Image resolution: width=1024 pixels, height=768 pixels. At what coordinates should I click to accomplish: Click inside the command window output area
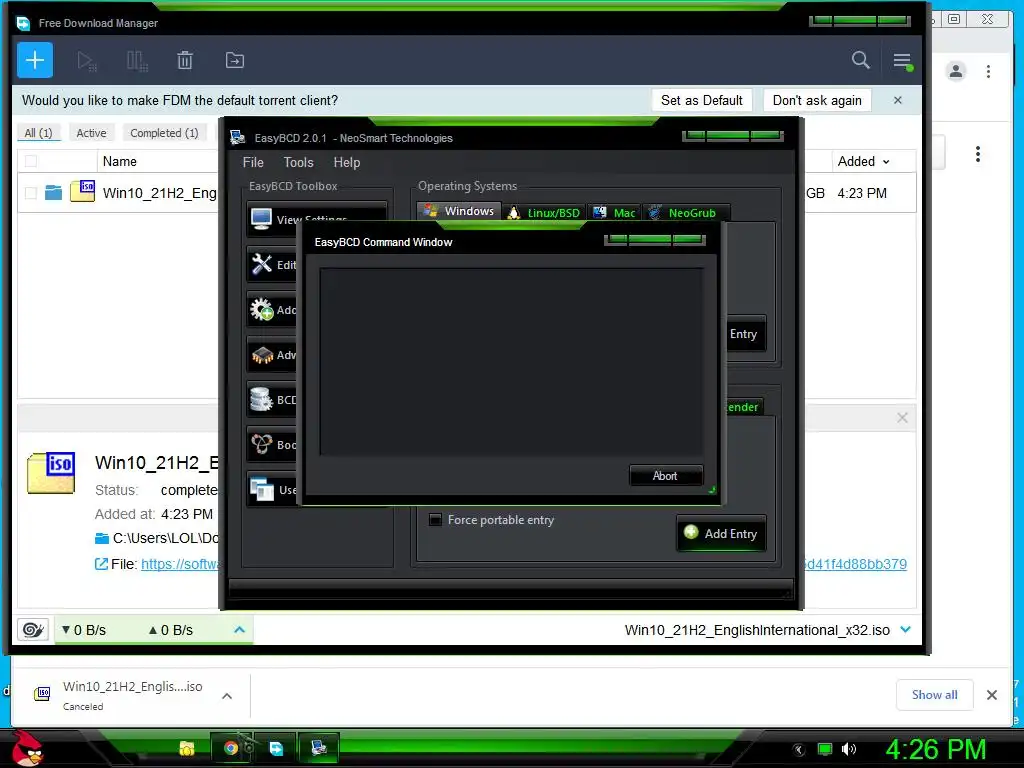pos(511,361)
